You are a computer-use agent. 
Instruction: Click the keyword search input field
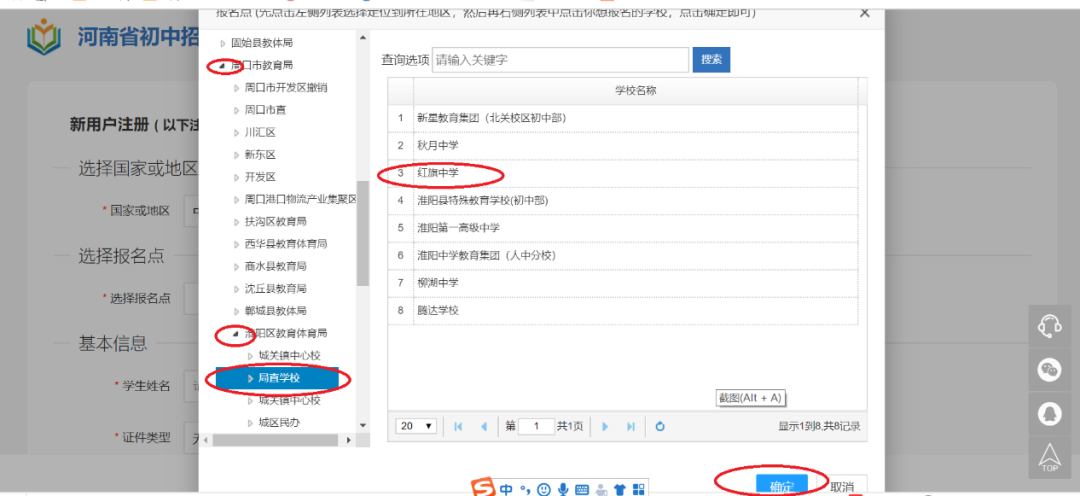click(560, 60)
